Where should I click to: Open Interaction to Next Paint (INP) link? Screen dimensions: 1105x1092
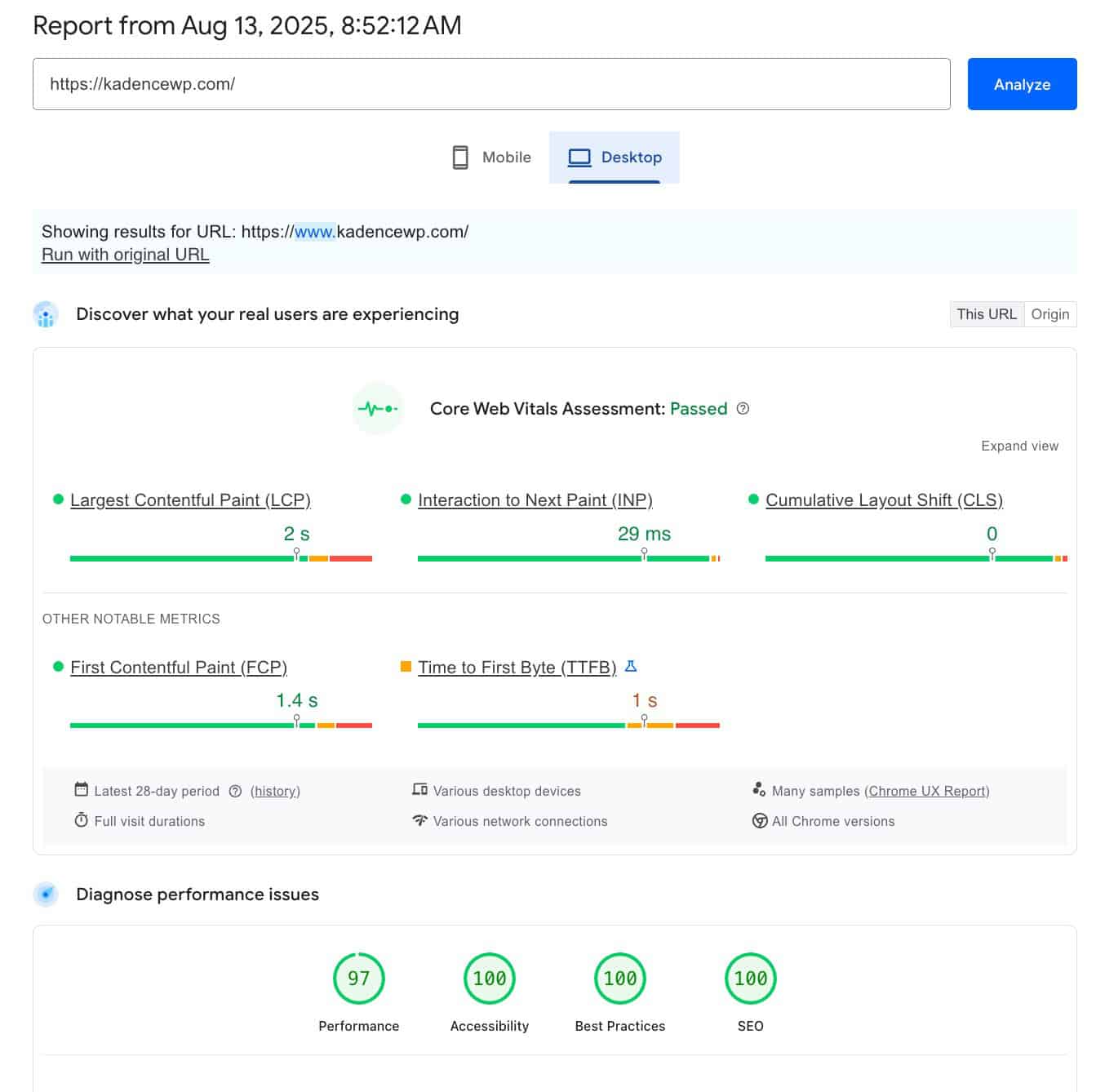(x=535, y=500)
